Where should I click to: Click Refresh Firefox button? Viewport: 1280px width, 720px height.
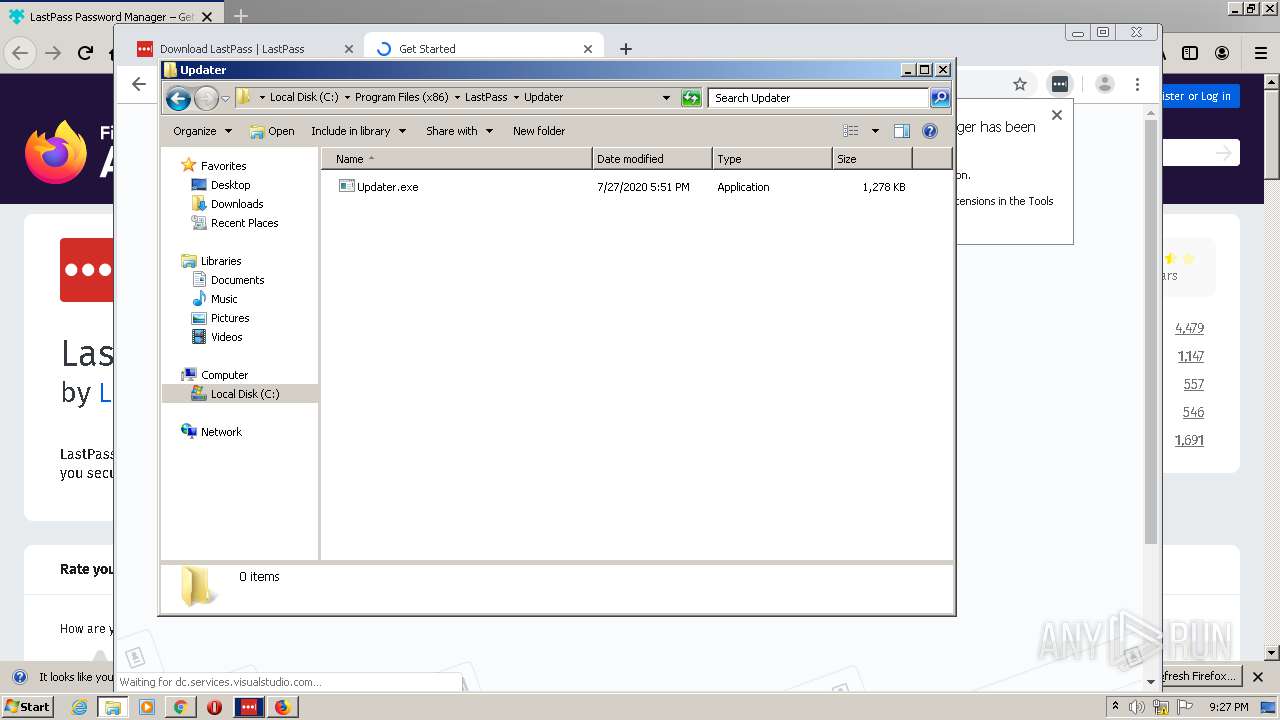pos(1200,676)
